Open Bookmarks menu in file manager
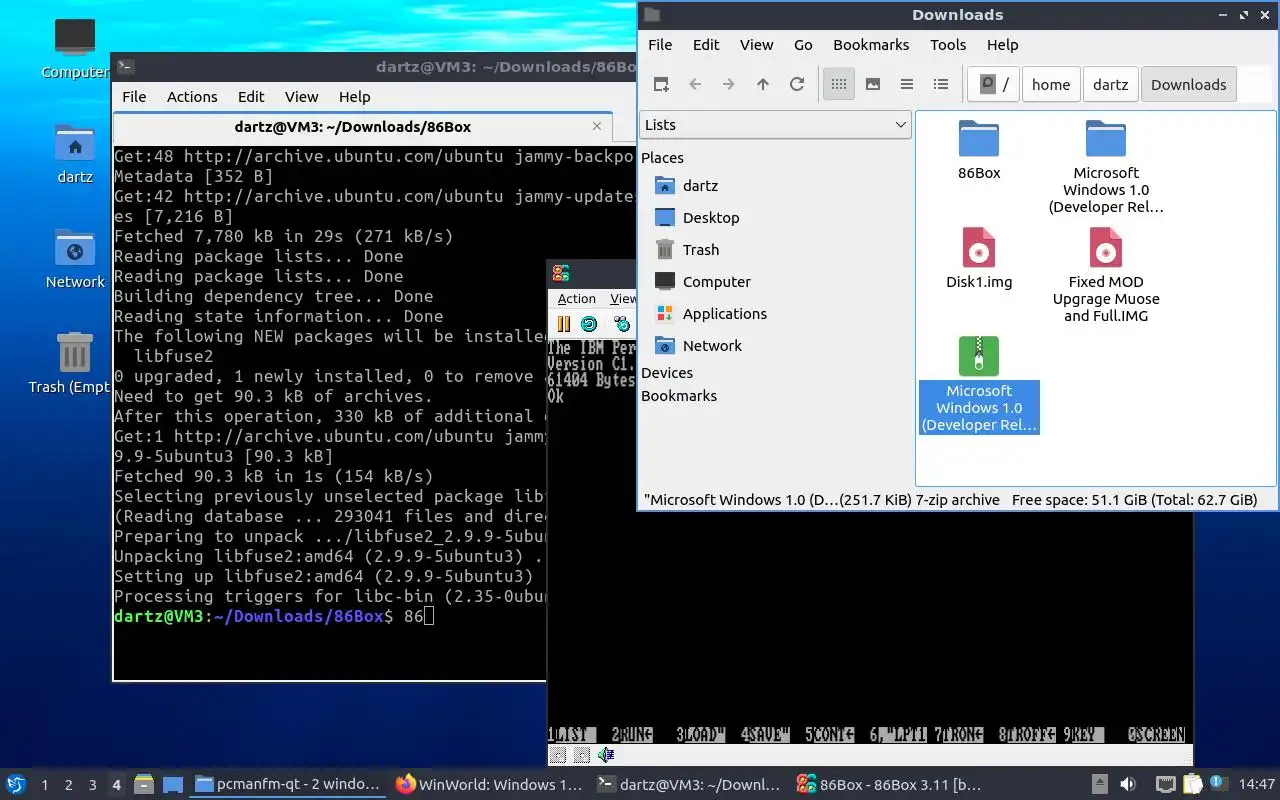This screenshot has height=800, width=1280. coord(871,44)
